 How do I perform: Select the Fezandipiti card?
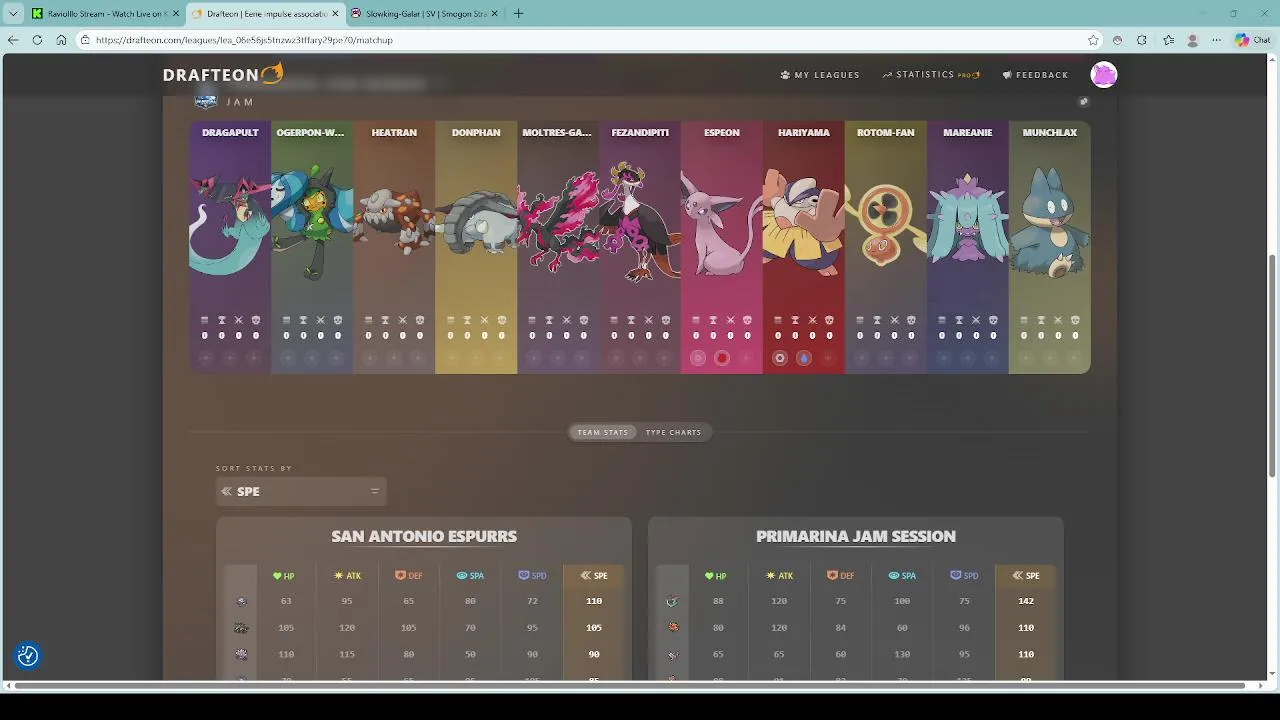640,247
